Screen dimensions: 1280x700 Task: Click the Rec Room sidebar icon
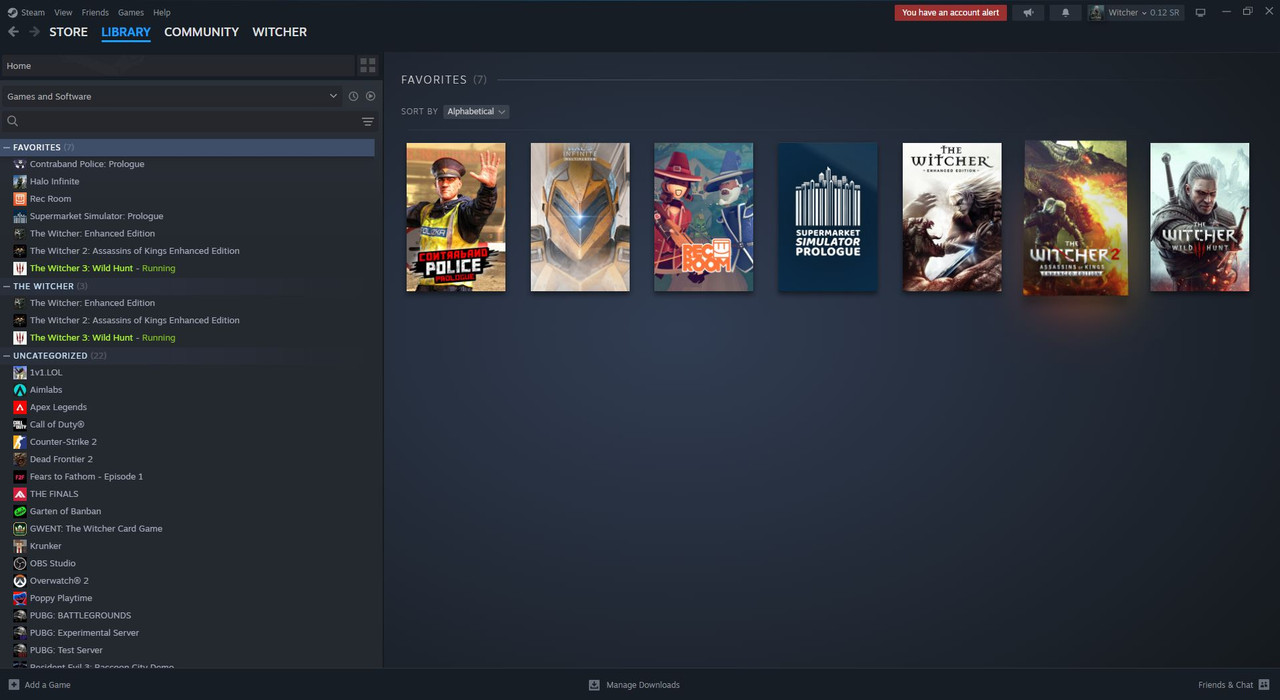20,199
